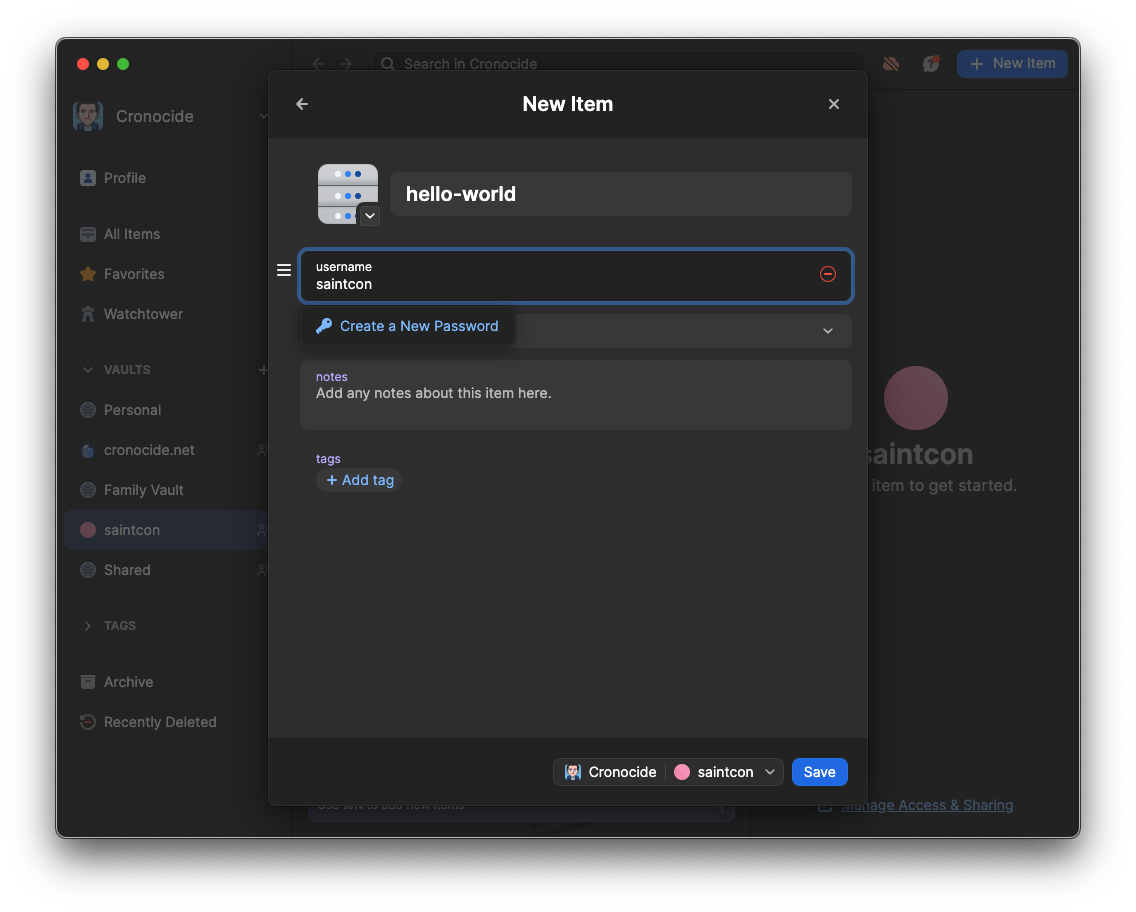This screenshot has height=912, width=1136.
Task: Click the saintcon vault pink circle icon
Action: pyautogui.click(x=88, y=530)
